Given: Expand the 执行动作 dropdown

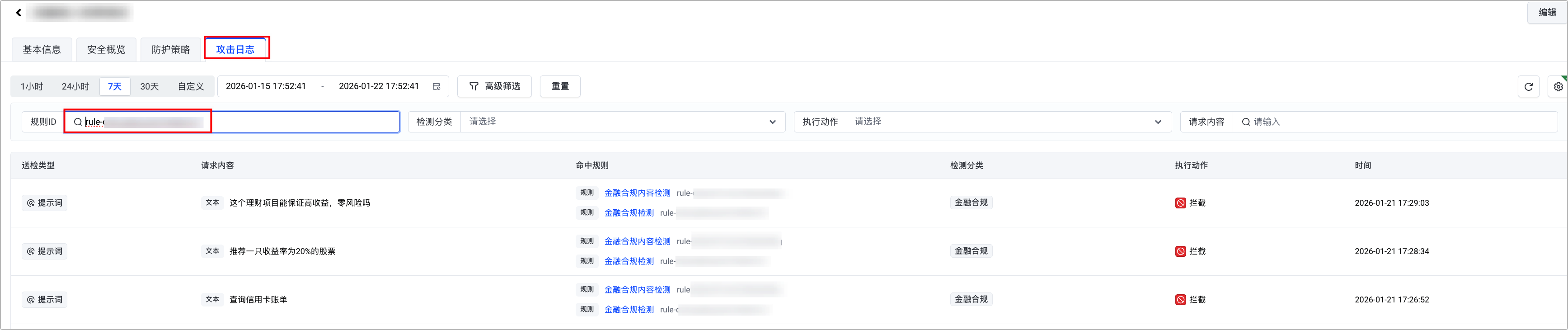Looking at the screenshot, I should (x=1009, y=122).
